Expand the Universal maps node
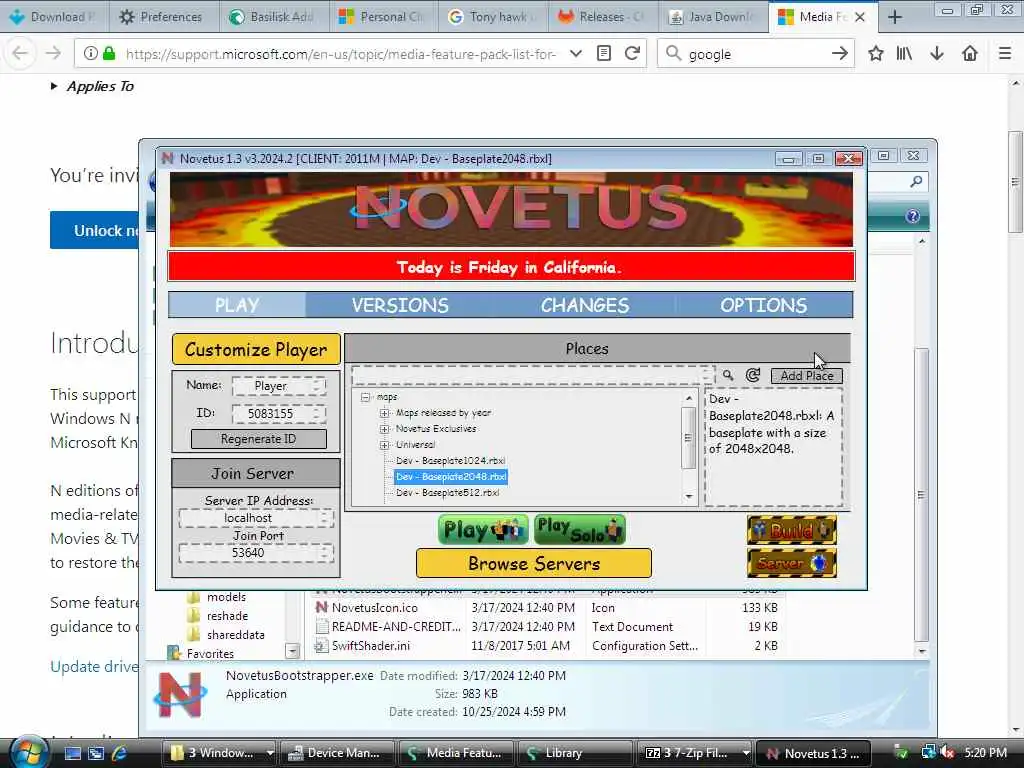The image size is (1024, 768). (x=385, y=445)
